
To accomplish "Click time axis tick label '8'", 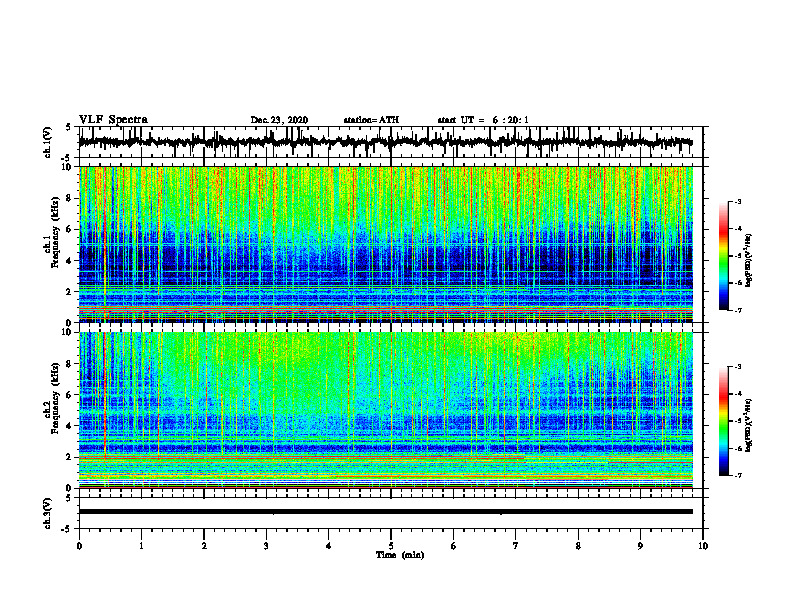I will (x=578, y=546).
